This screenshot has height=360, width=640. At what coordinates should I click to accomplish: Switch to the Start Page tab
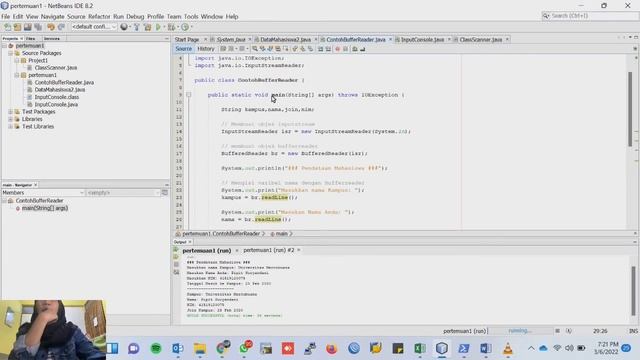(187, 40)
